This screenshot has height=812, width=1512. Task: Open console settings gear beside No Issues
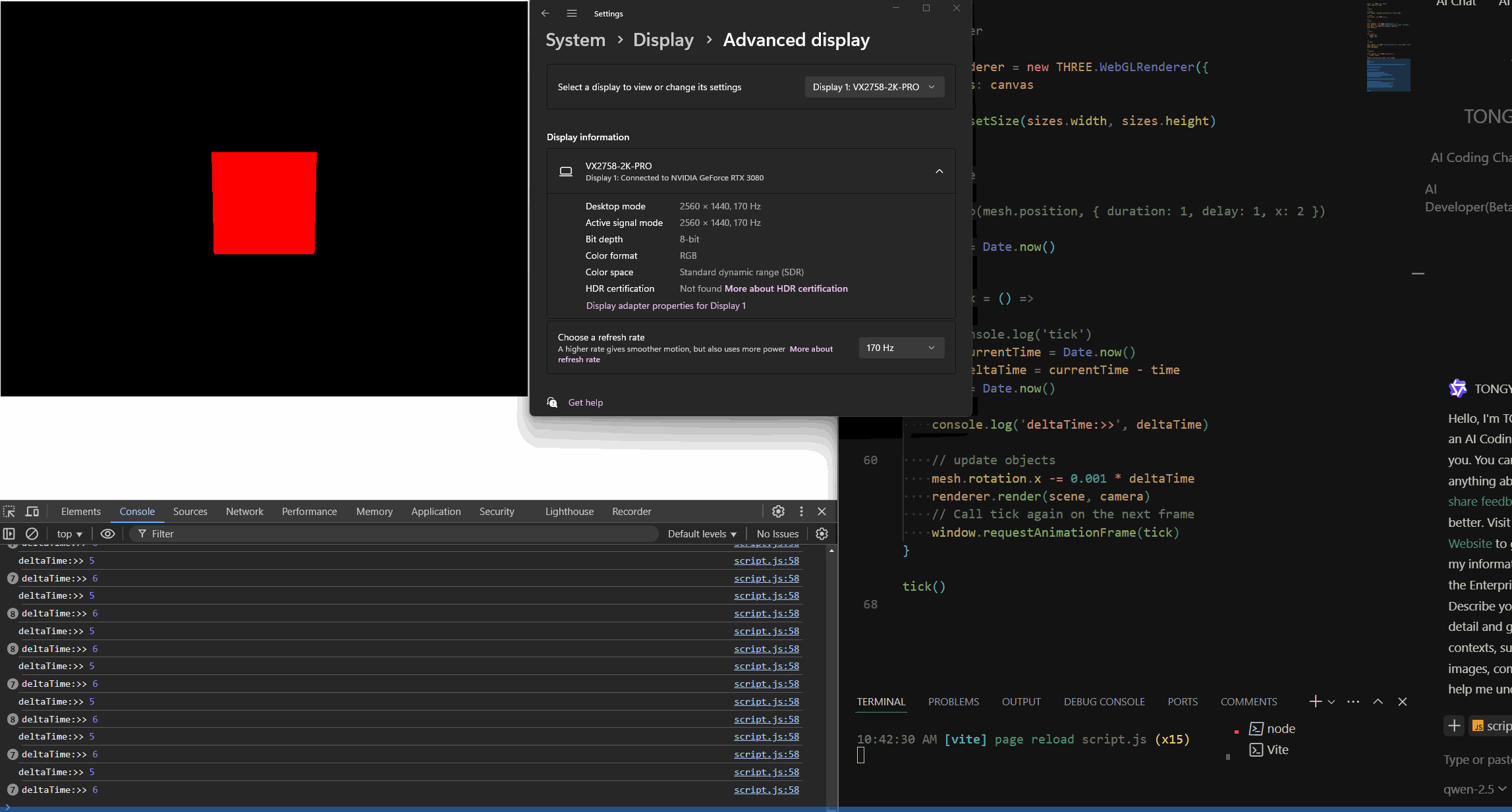pyautogui.click(x=822, y=533)
